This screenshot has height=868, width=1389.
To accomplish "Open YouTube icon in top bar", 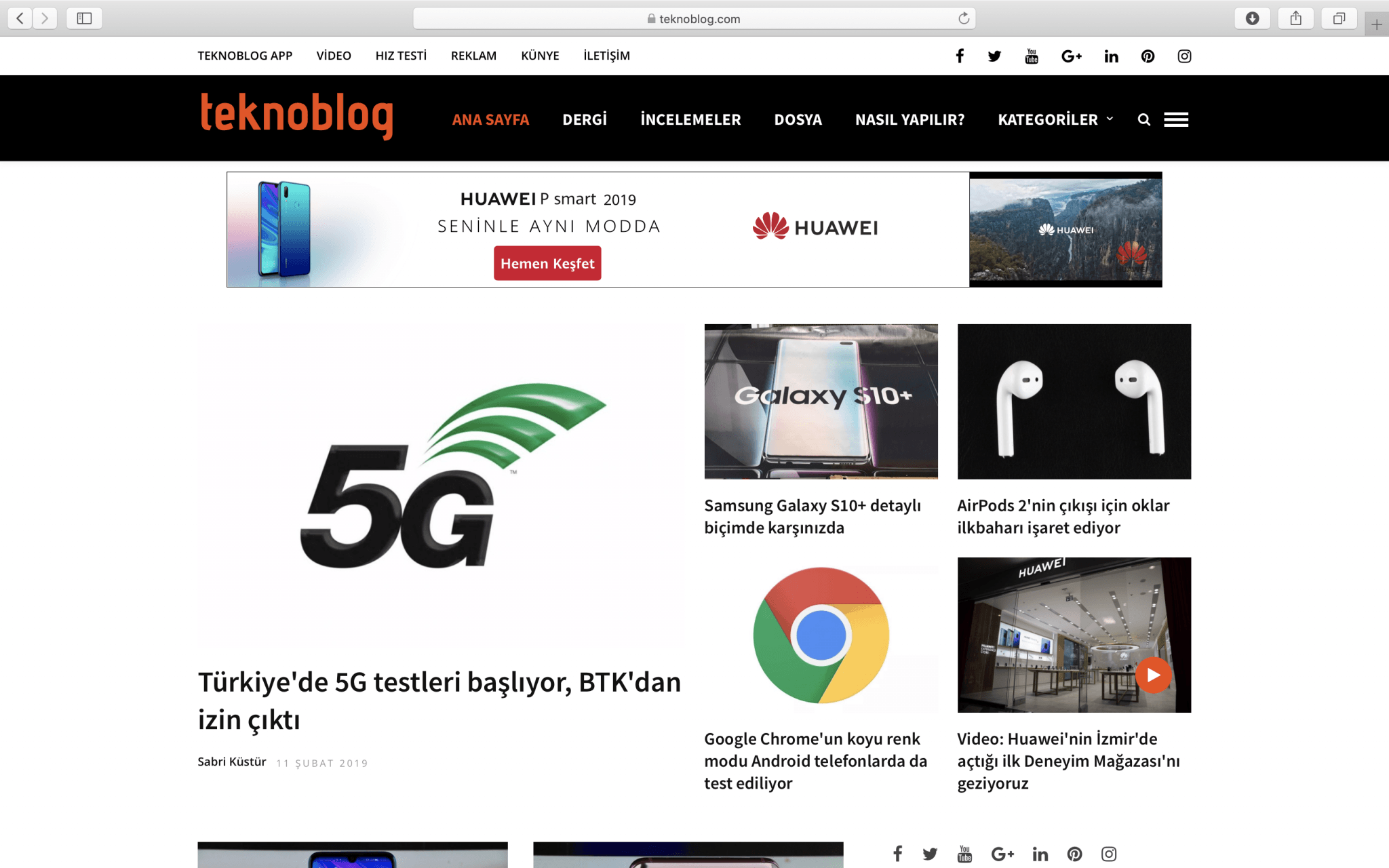I will point(1032,56).
